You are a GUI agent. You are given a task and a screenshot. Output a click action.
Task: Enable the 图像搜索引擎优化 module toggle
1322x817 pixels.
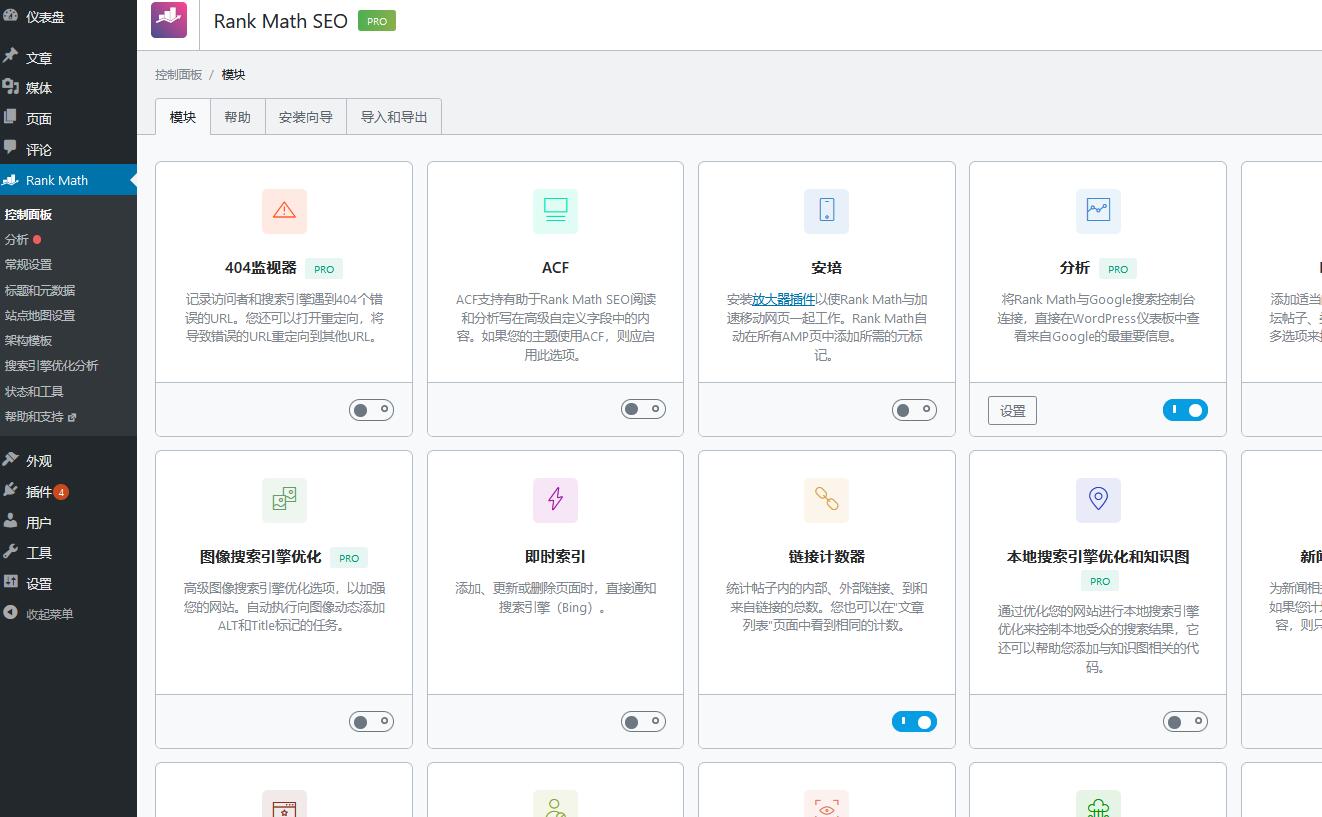(x=372, y=721)
